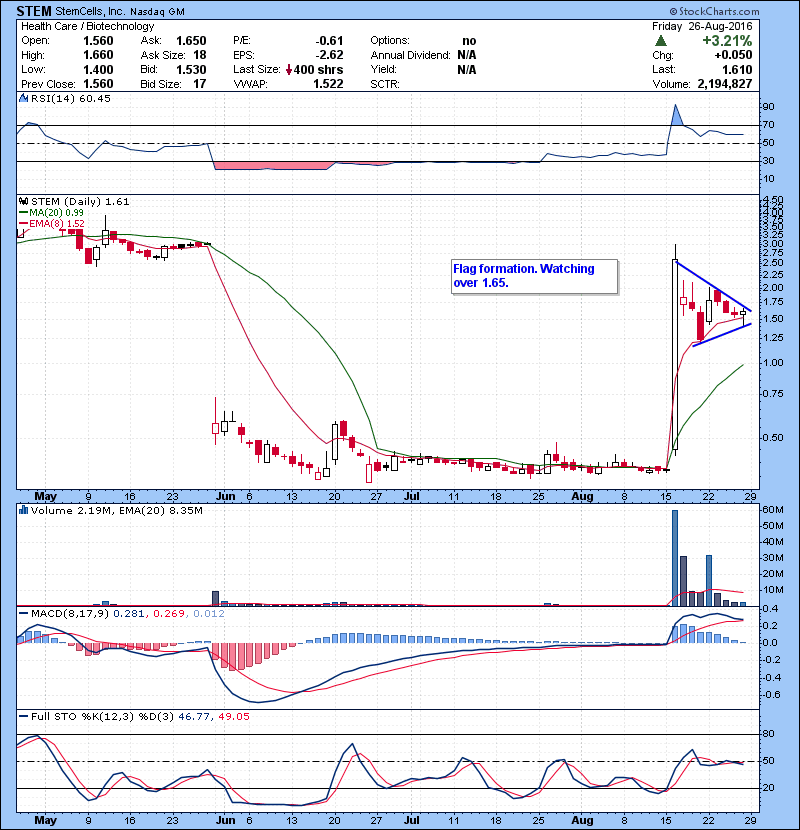Click the Open value 1.560
The width and height of the screenshot is (800, 830).
[98, 41]
